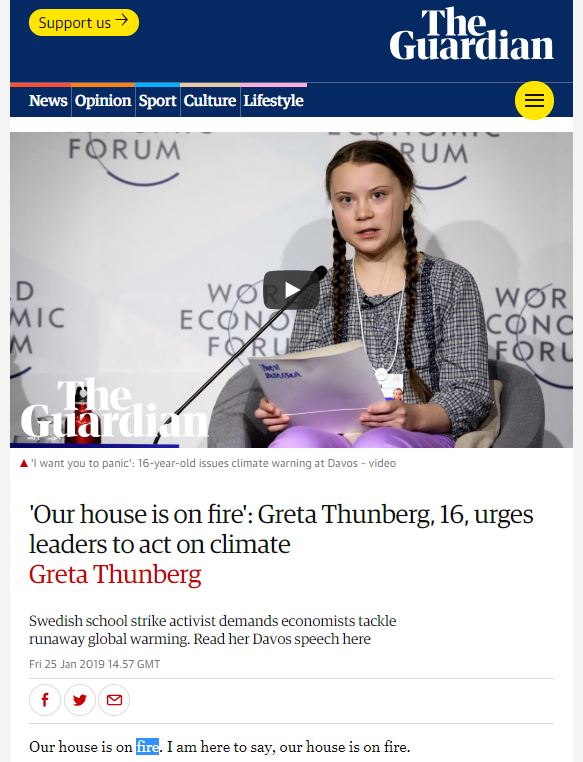Screen dimensions: 583x762
Task: Share article via email icon
Action: point(114,700)
